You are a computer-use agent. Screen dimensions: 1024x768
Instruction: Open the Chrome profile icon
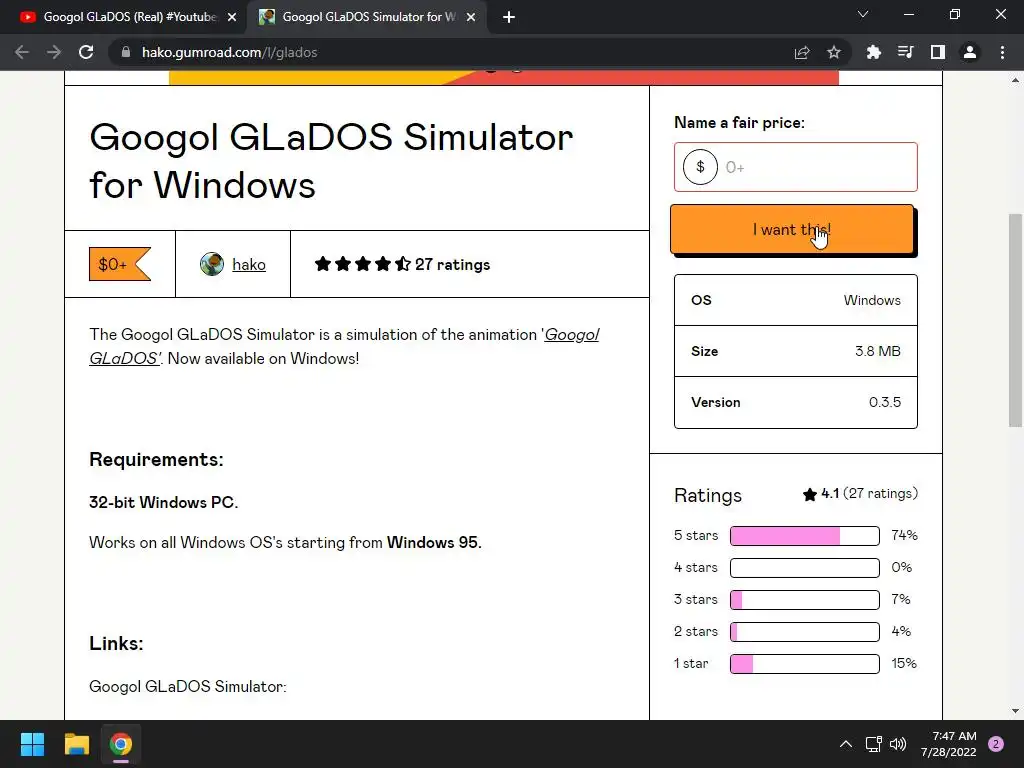[970, 52]
